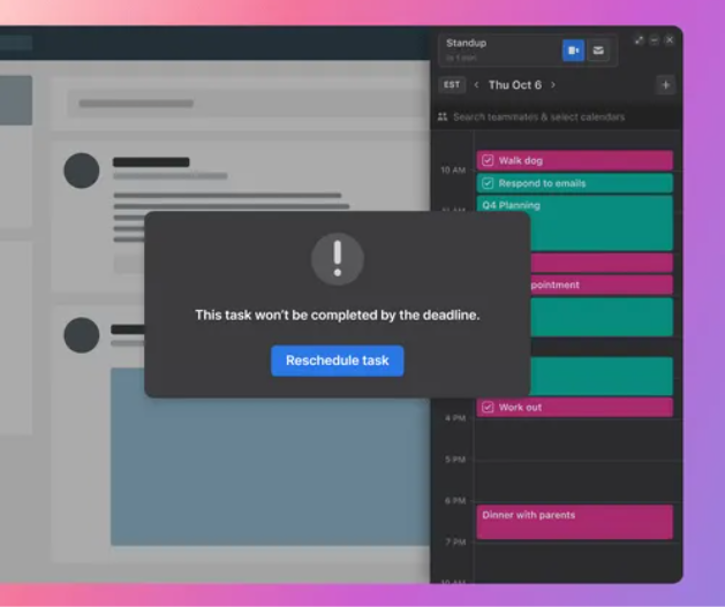The width and height of the screenshot is (725, 607).
Task: Toggle the Respond to emails checkbox
Action: coord(488,183)
